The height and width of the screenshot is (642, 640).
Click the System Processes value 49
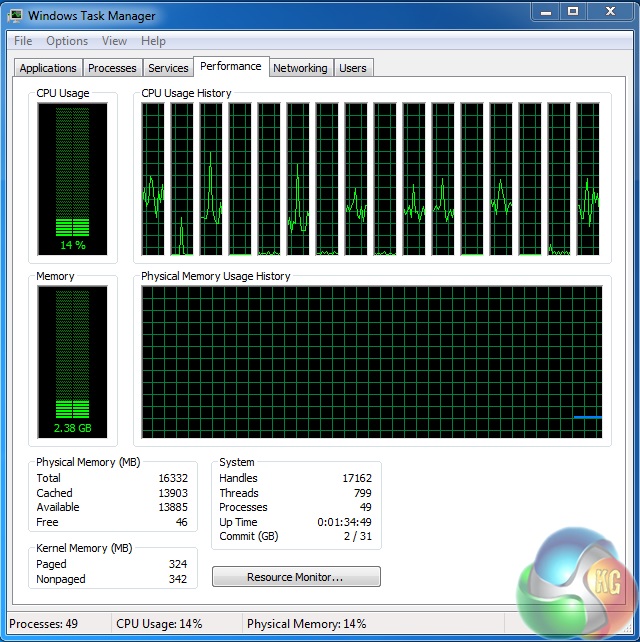[x=366, y=507]
